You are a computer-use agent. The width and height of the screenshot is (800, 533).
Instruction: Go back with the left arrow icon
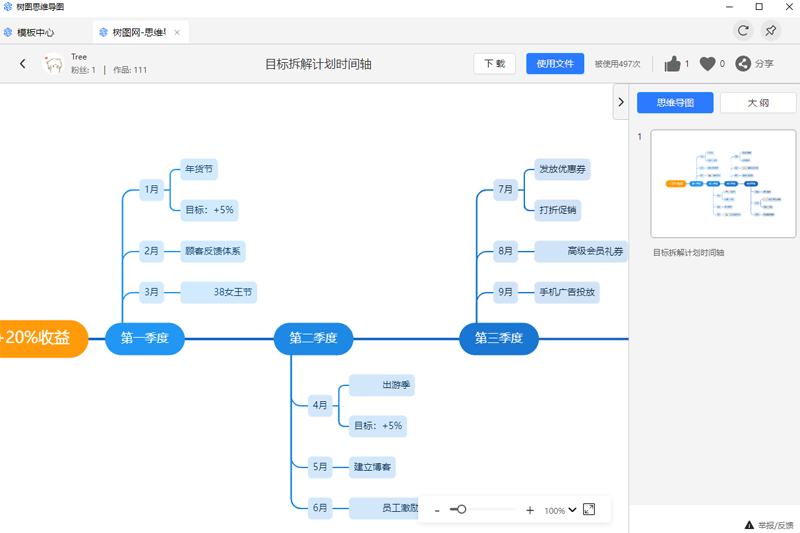(22, 64)
